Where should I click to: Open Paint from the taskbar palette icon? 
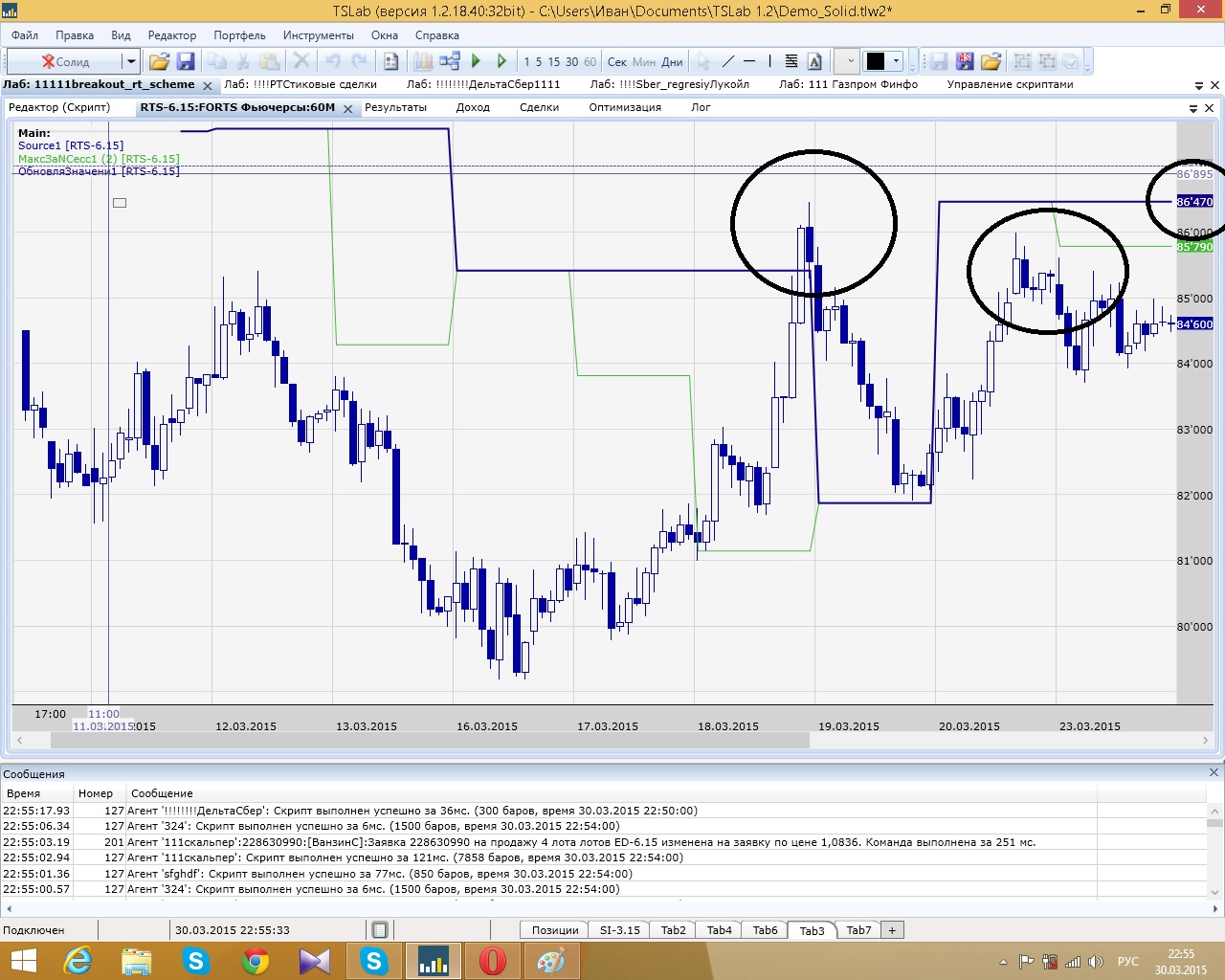(x=551, y=960)
